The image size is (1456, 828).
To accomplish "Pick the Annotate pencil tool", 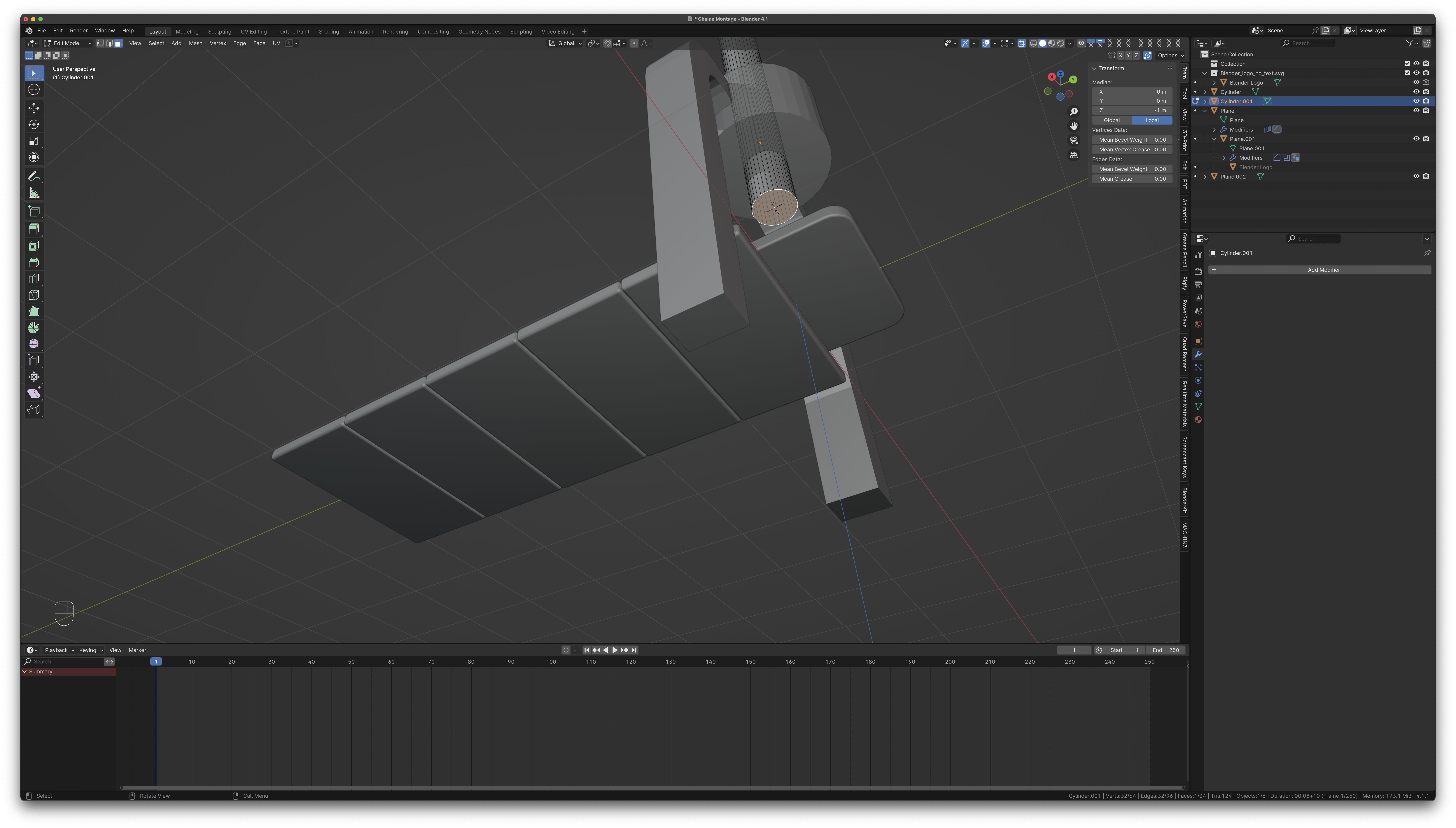I will click(x=34, y=176).
